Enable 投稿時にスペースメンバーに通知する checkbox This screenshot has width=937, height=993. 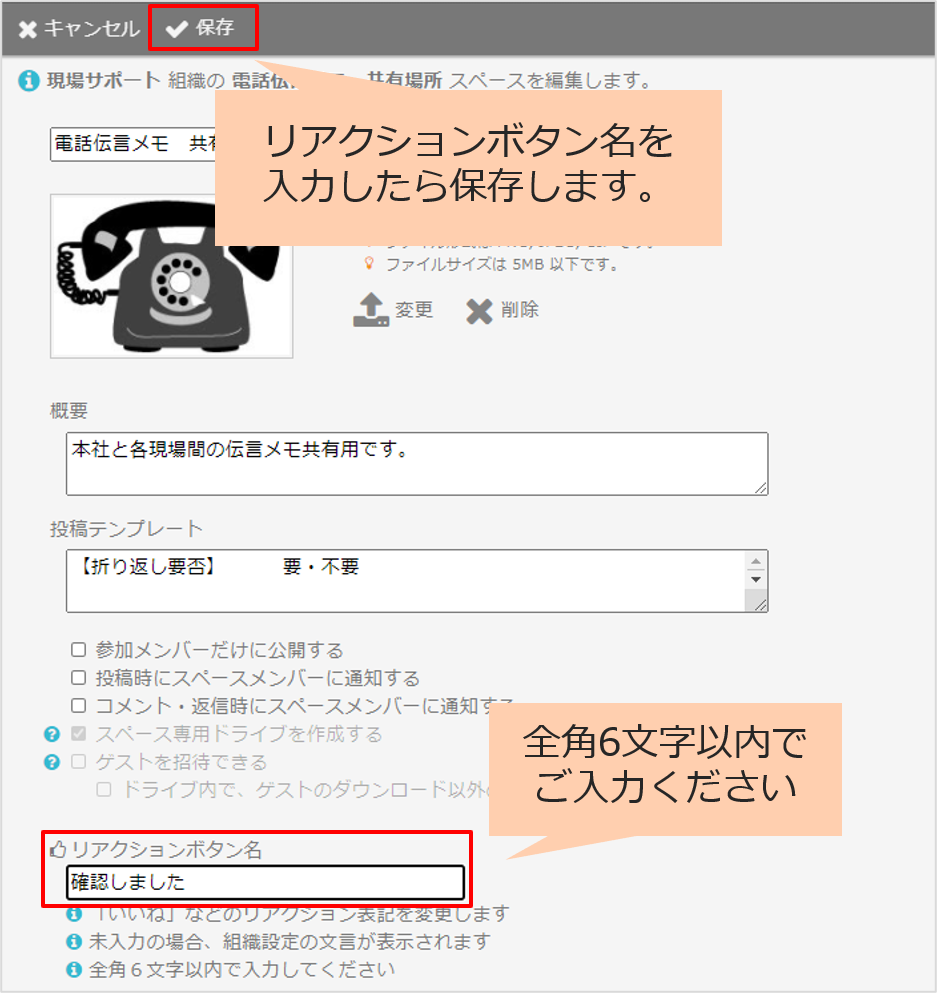(x=79, y=678)
